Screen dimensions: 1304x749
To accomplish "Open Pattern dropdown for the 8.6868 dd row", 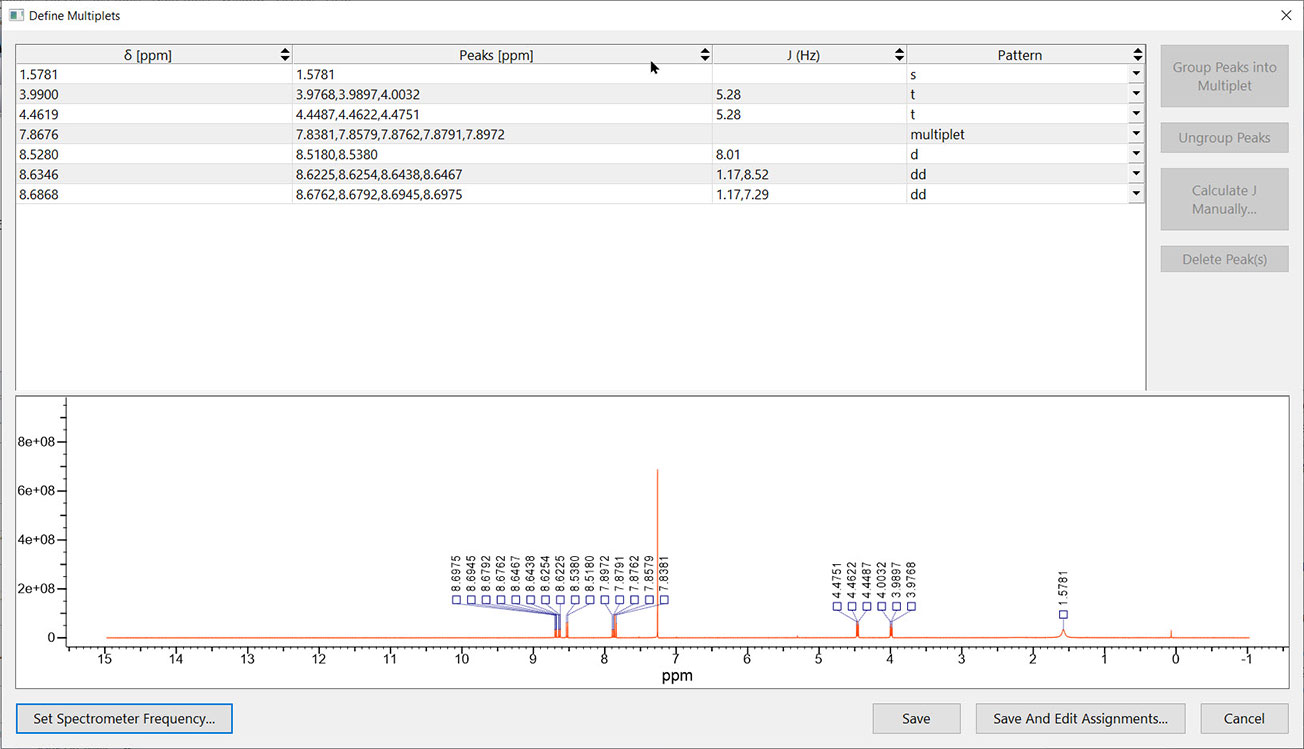I will point(1136,195).
